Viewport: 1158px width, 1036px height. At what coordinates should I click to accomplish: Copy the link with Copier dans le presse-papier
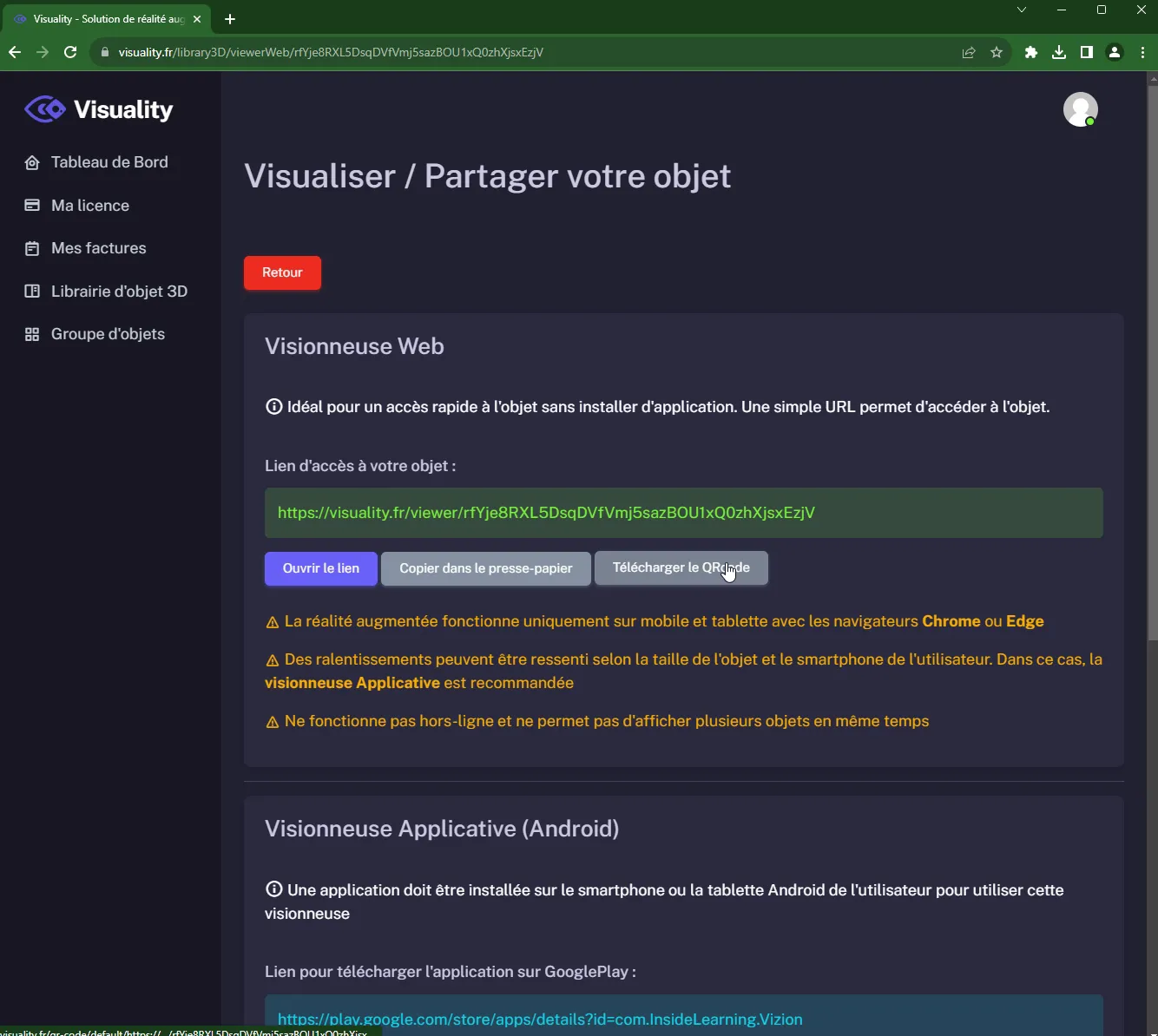point(485,568)
